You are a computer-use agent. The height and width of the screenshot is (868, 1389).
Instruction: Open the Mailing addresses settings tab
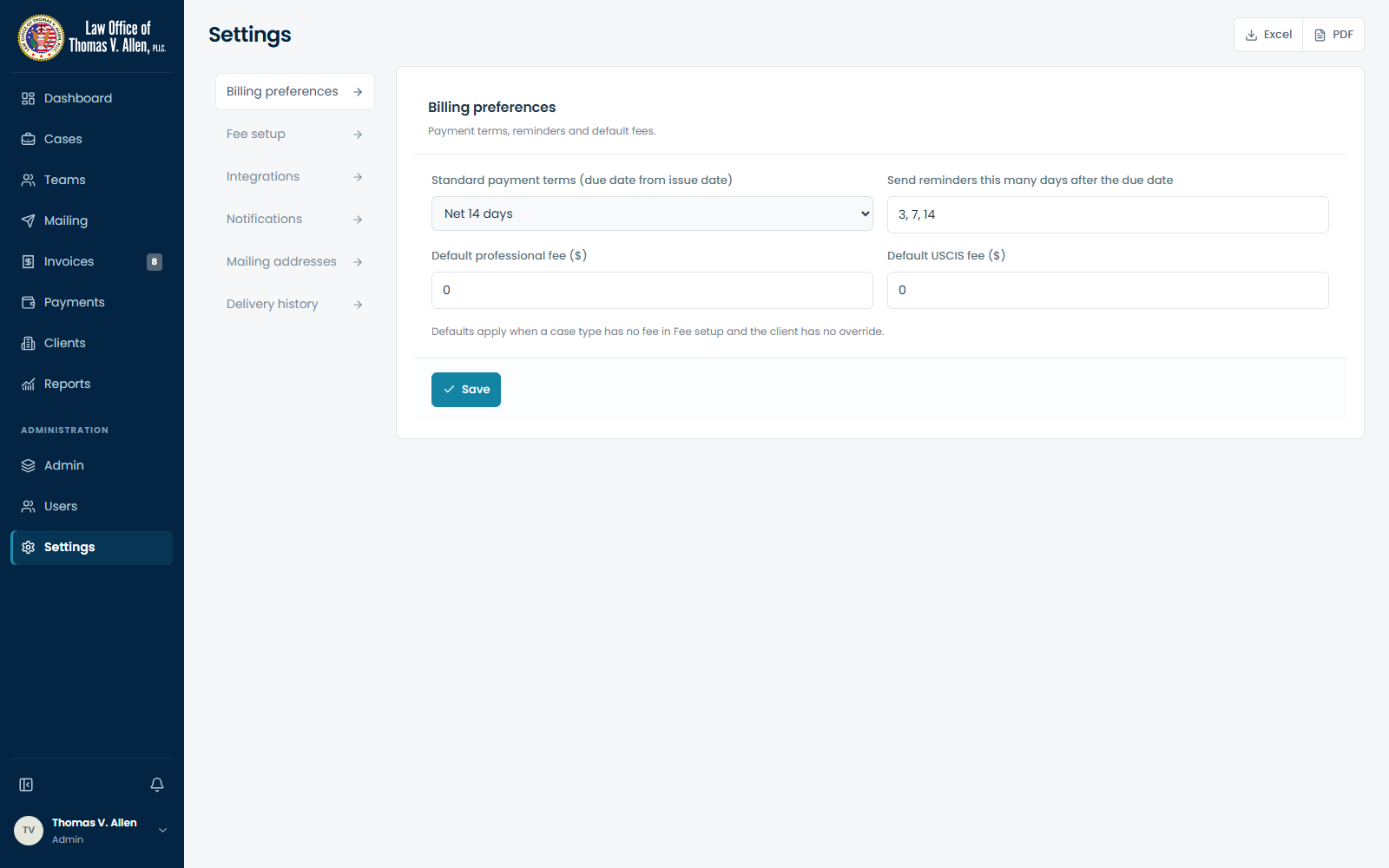(295, 261)
